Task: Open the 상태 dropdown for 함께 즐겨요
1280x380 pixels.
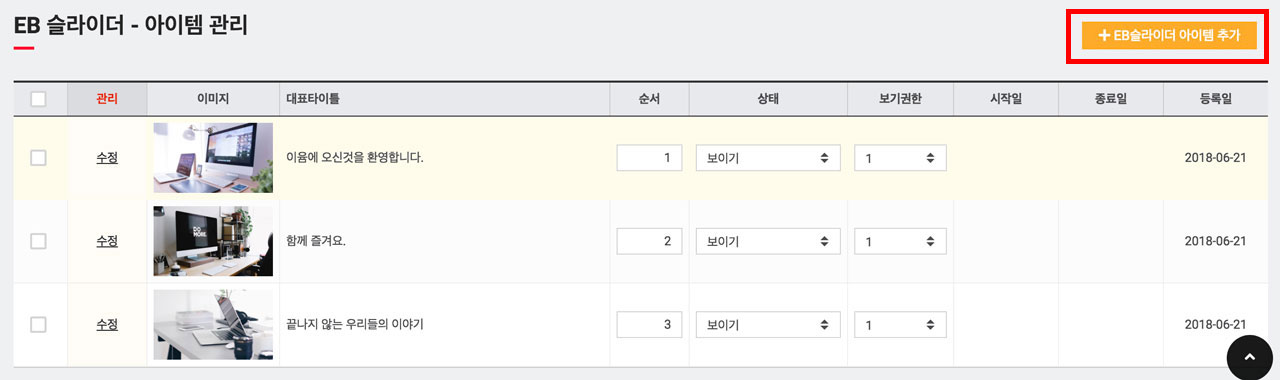Action: coord(768,241)
